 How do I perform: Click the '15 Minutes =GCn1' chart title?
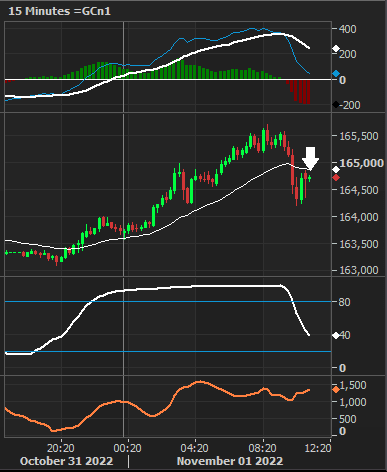pyautogui.click(x=59, y=11)
